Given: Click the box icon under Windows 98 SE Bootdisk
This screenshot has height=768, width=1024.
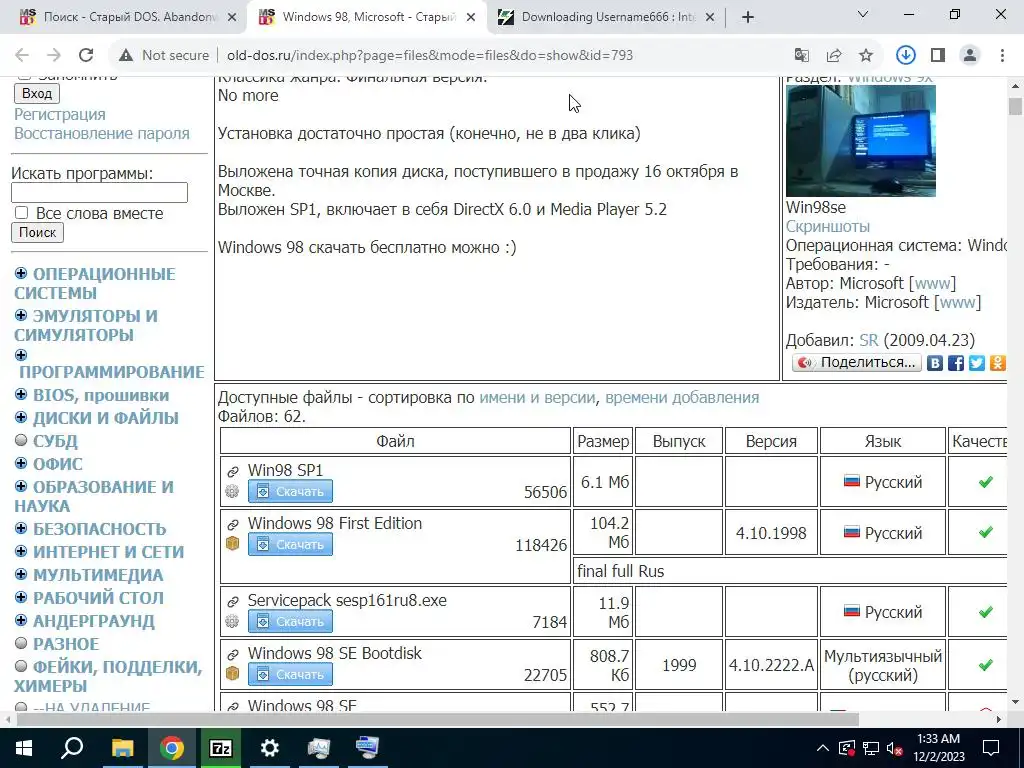Looking at the screenshot, I should 232,673.
